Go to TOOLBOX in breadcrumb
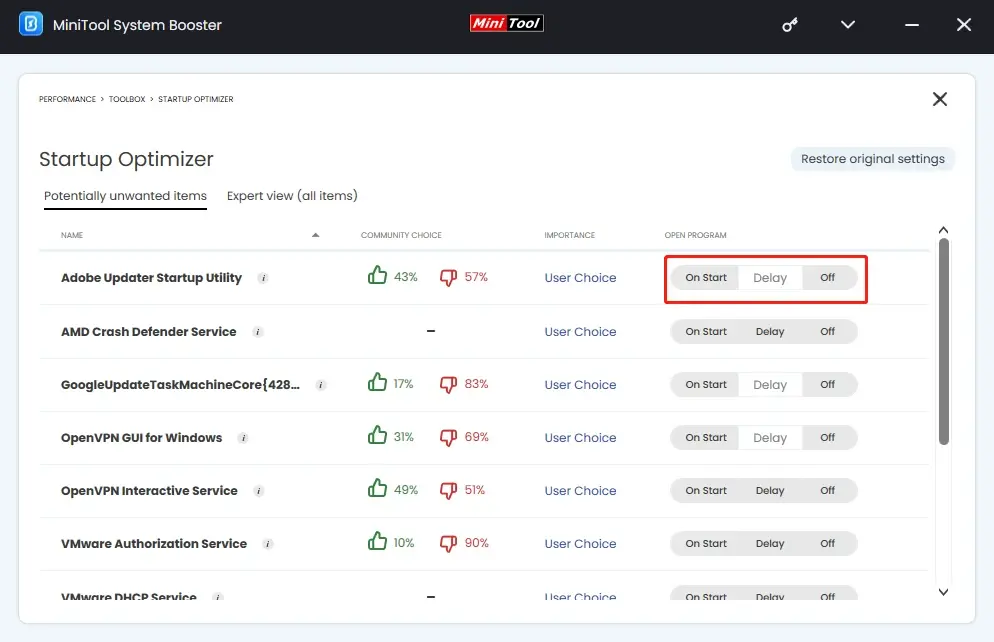994x642 pixels. (127, 100)
